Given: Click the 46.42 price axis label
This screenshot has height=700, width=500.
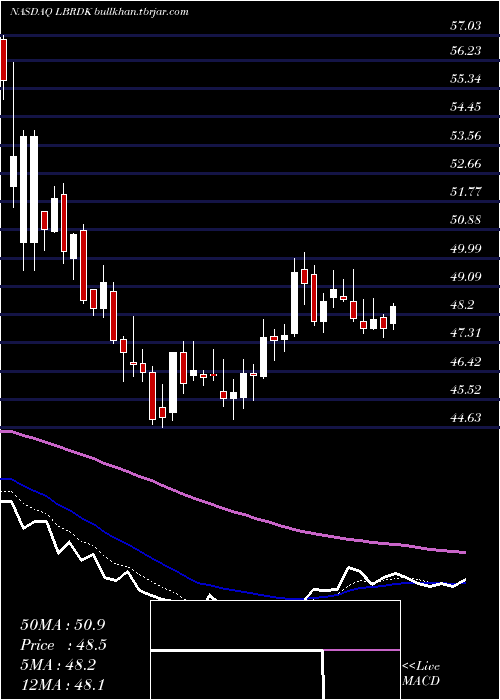Looking at the screenshot, I should pyautogui.click(x=466, y=362).
